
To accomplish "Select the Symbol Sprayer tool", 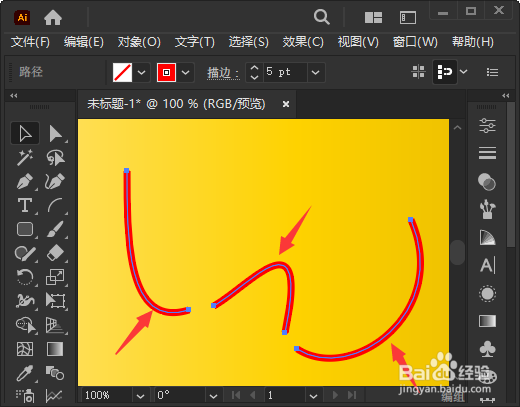I will [25, 396].
